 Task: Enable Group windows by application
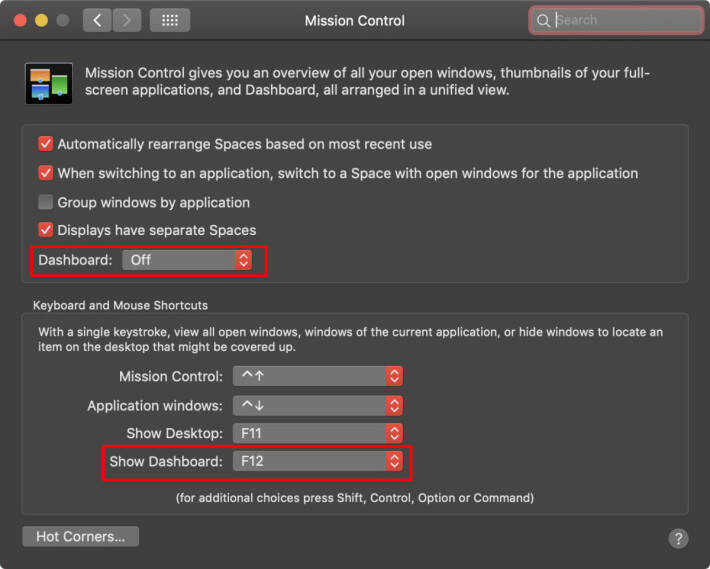tap(45, 202)
